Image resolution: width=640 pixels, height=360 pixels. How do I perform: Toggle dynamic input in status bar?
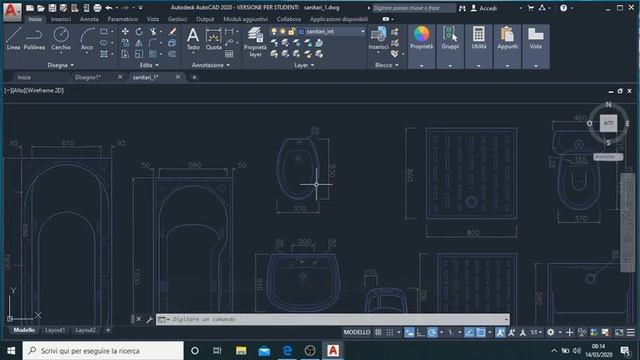tap(409, 333)
